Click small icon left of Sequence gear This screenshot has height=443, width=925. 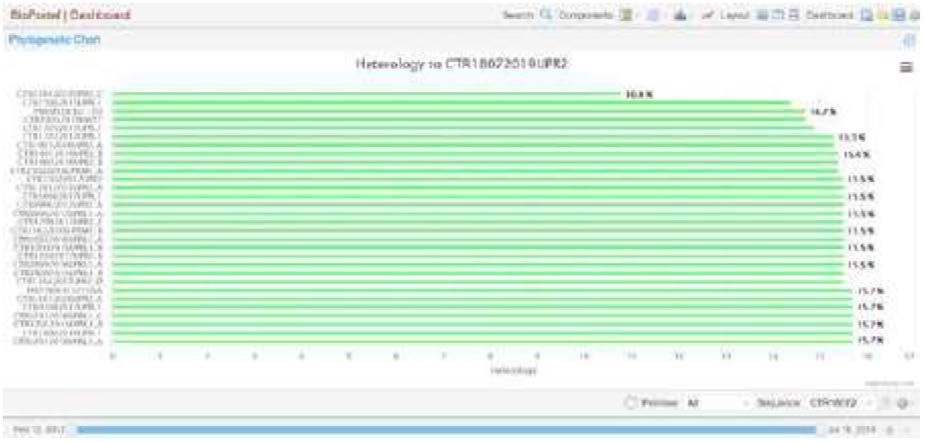point(887,403)
